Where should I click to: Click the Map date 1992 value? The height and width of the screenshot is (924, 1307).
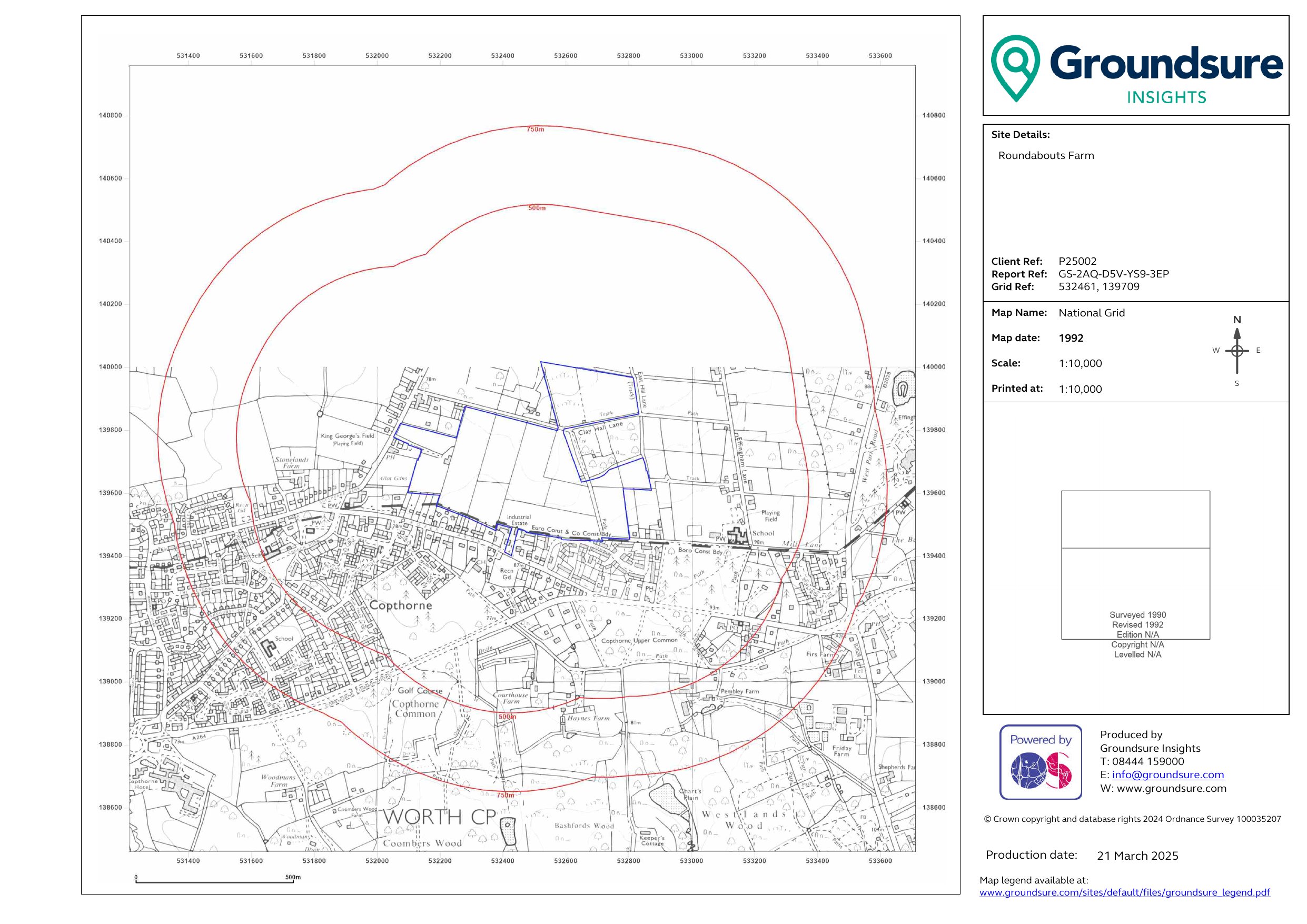pyautogui.click(x=1071, y=337)
